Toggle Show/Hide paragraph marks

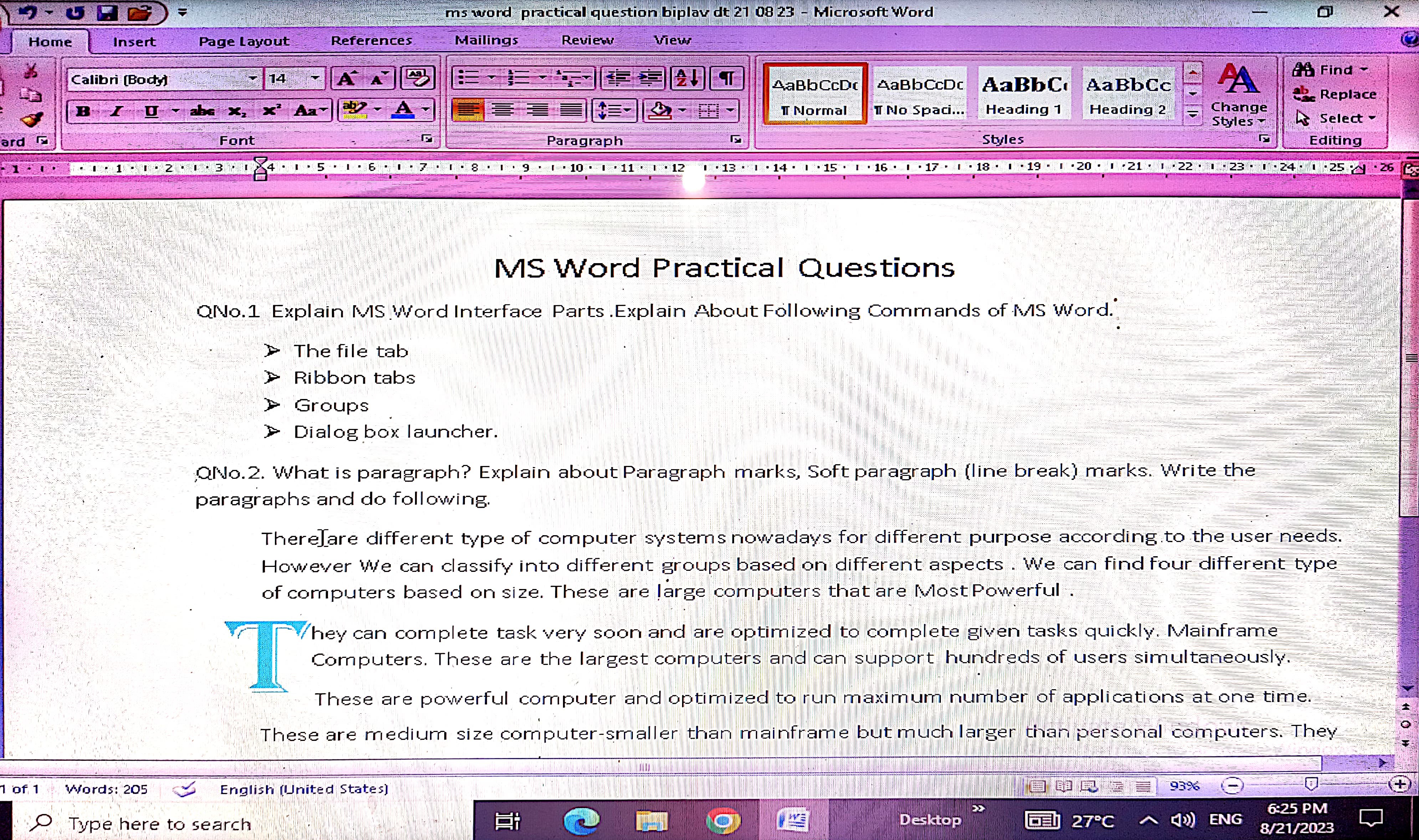(726, 78)
